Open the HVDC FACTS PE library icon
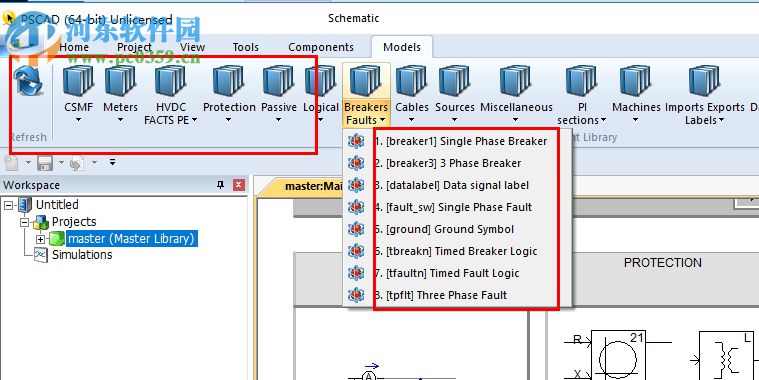Viewport: 759px width, 380px height. click(170, 81)
